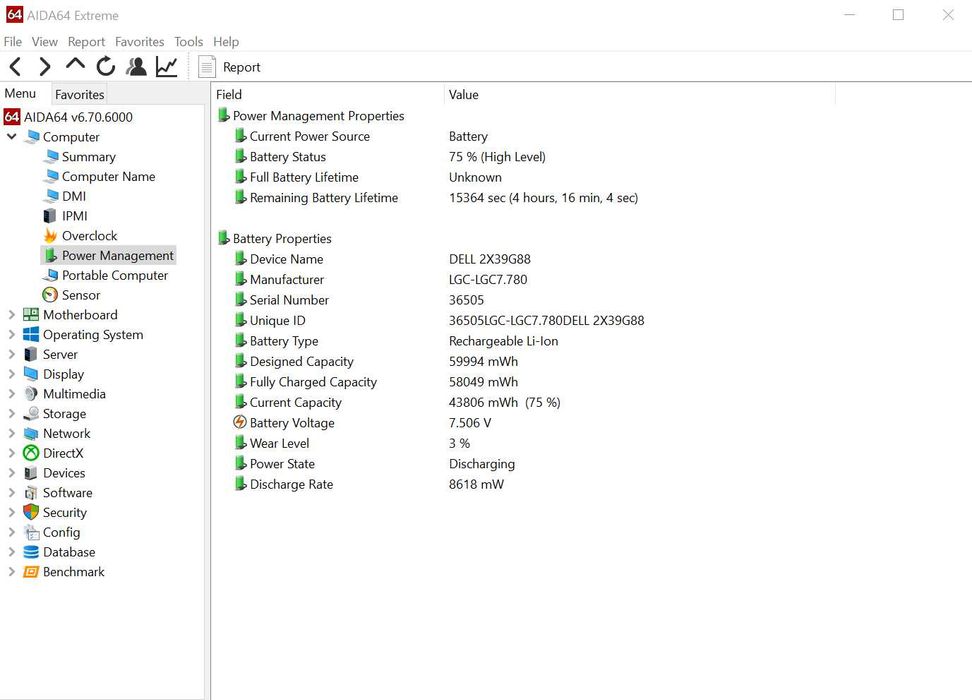The width and height of the screenshot is (972, 700).
Task: Open the Overclock flame icon
Action: [x=50, y=236]
